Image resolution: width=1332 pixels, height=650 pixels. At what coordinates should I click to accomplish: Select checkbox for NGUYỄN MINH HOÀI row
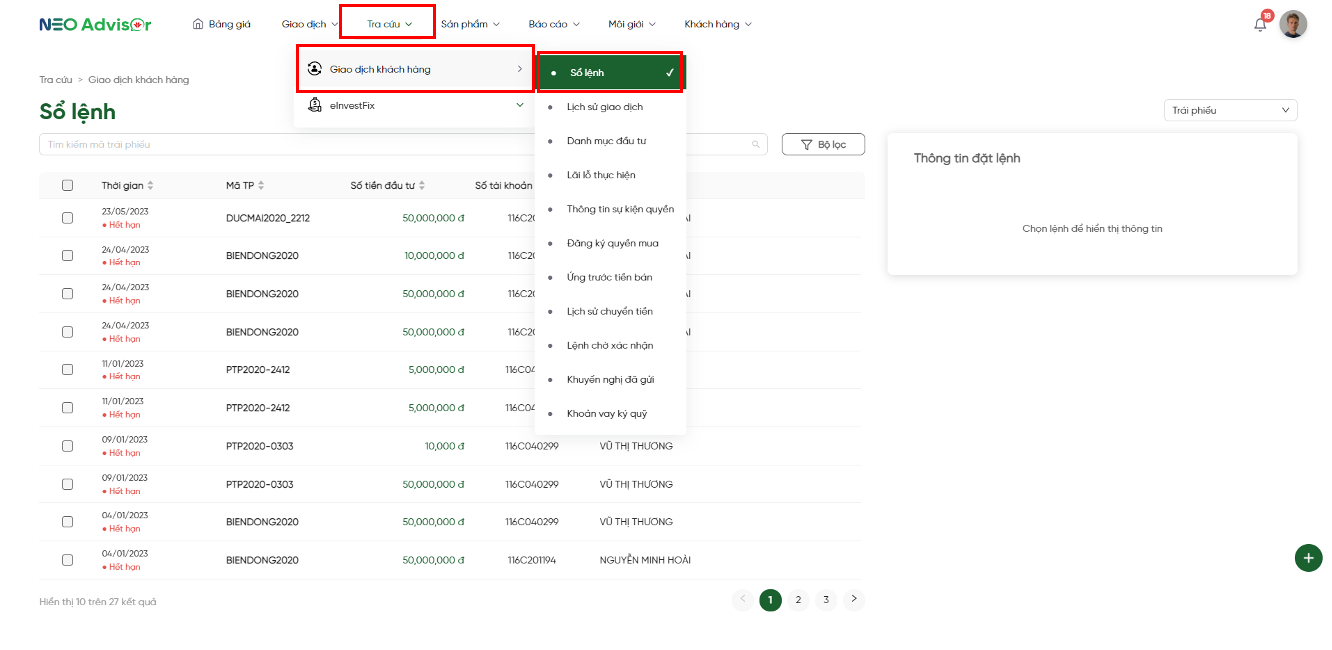(x=67, y=560)
